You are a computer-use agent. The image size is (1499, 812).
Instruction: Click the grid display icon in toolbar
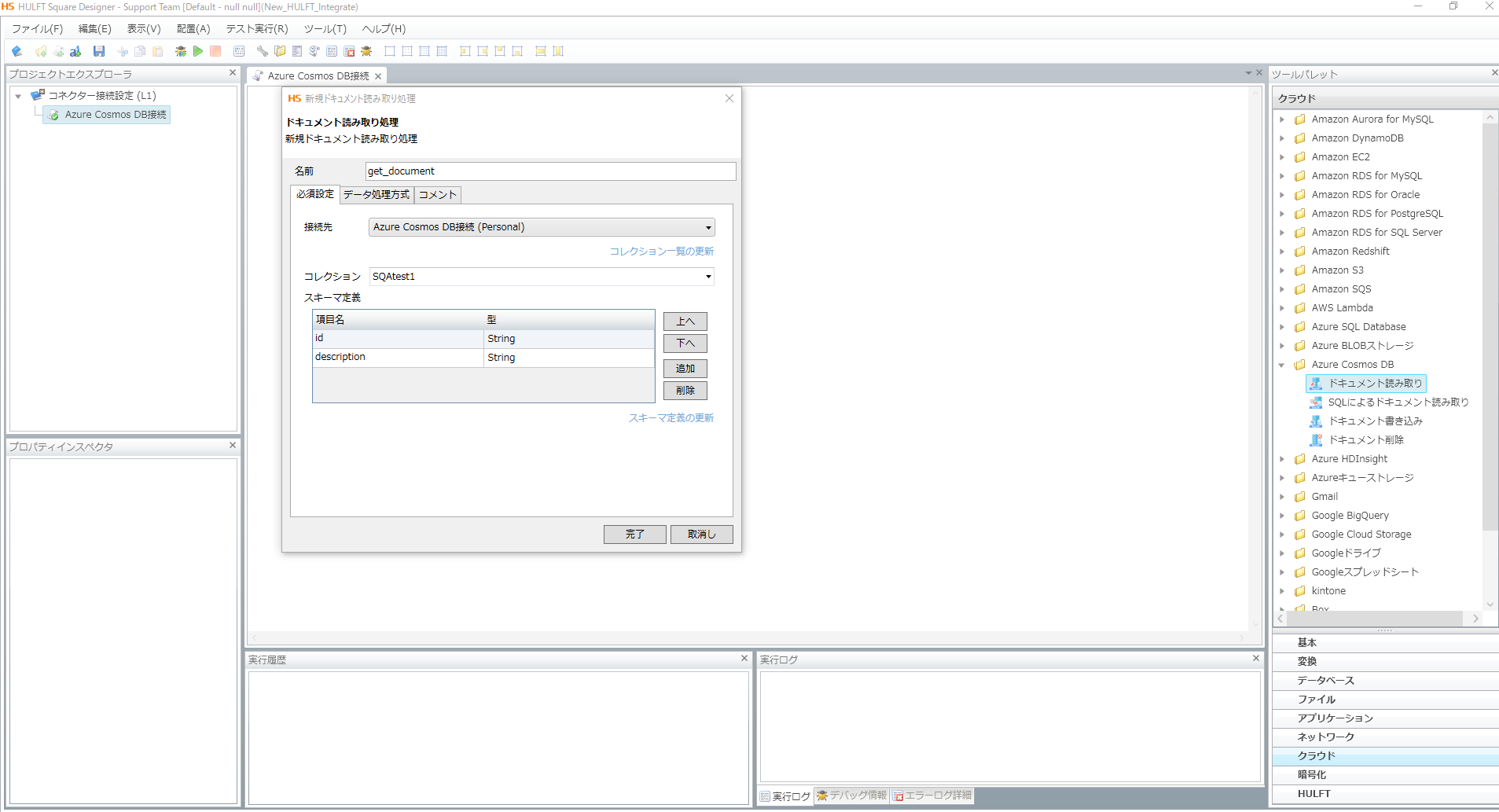239,51
